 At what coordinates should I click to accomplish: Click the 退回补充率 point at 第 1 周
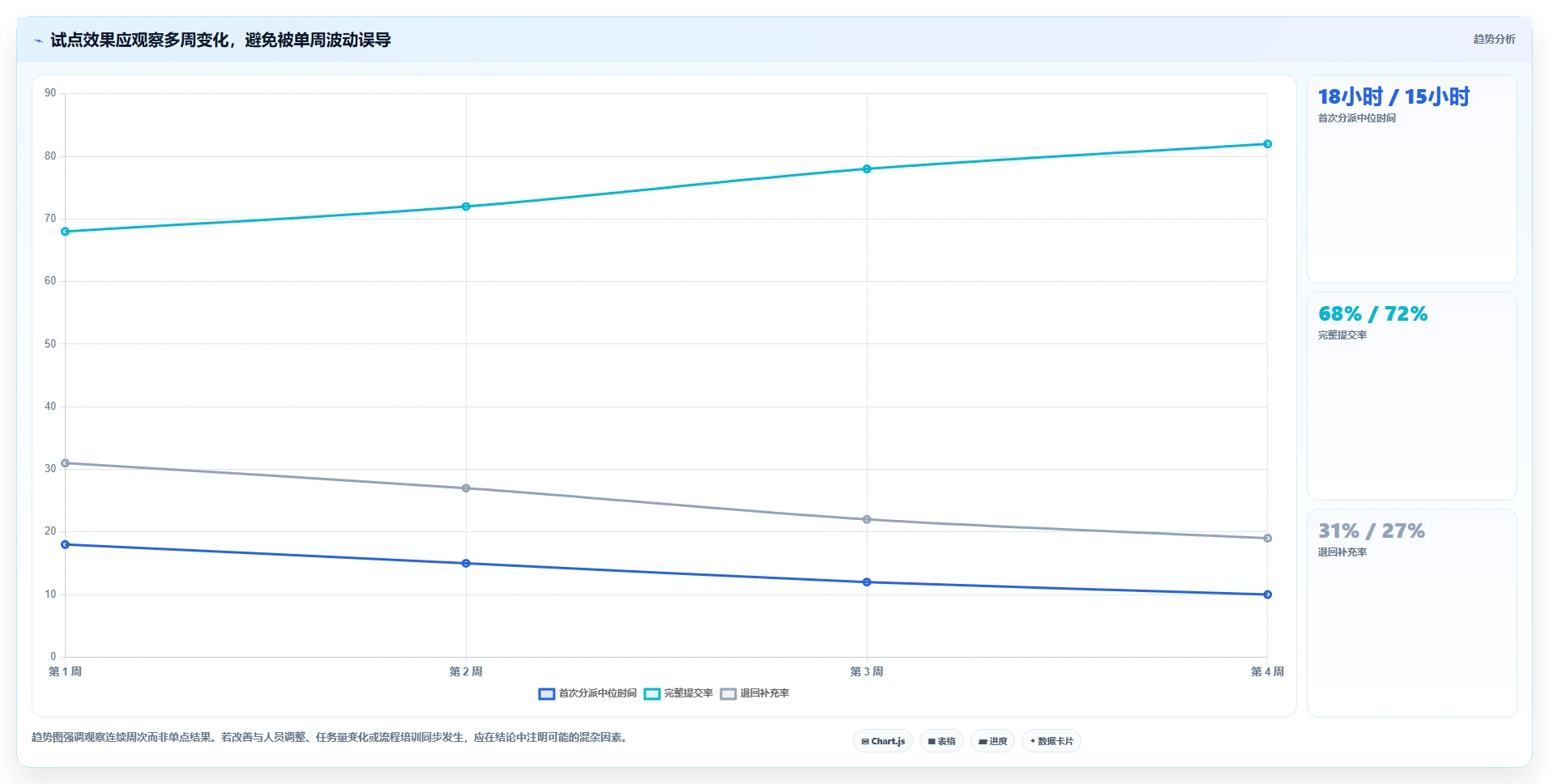(x=66, y=463)
